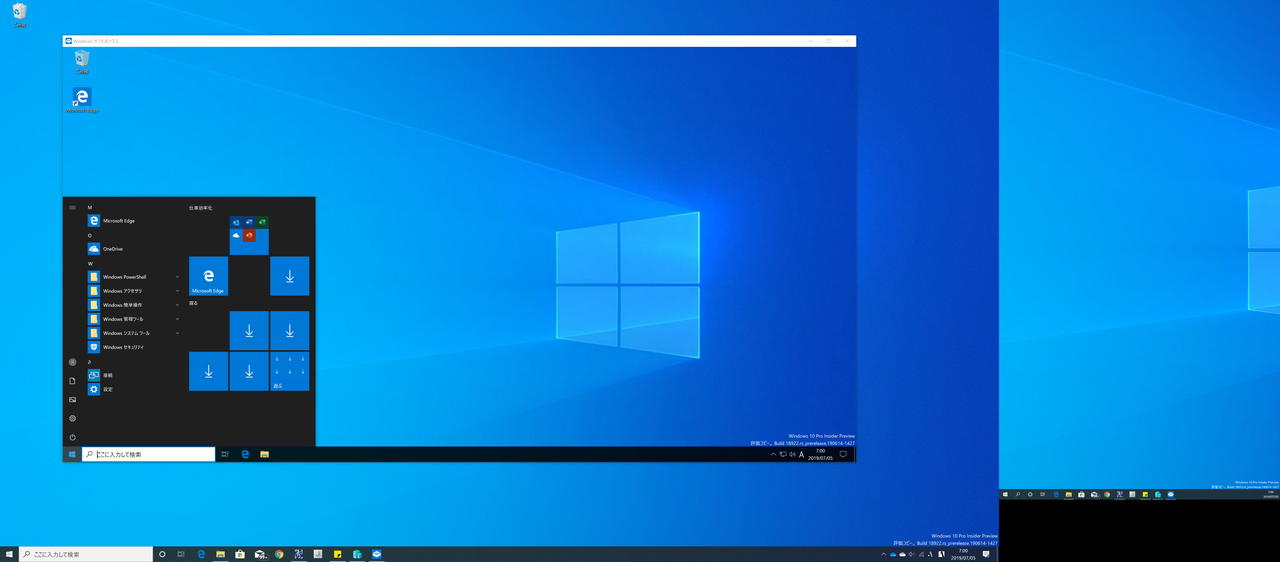Image resolution: width=1280 pixels, height=562 pixels.
Task: Open Recycle Bin inside the Sandbox desktop
Action: click(x=82, y=62)
